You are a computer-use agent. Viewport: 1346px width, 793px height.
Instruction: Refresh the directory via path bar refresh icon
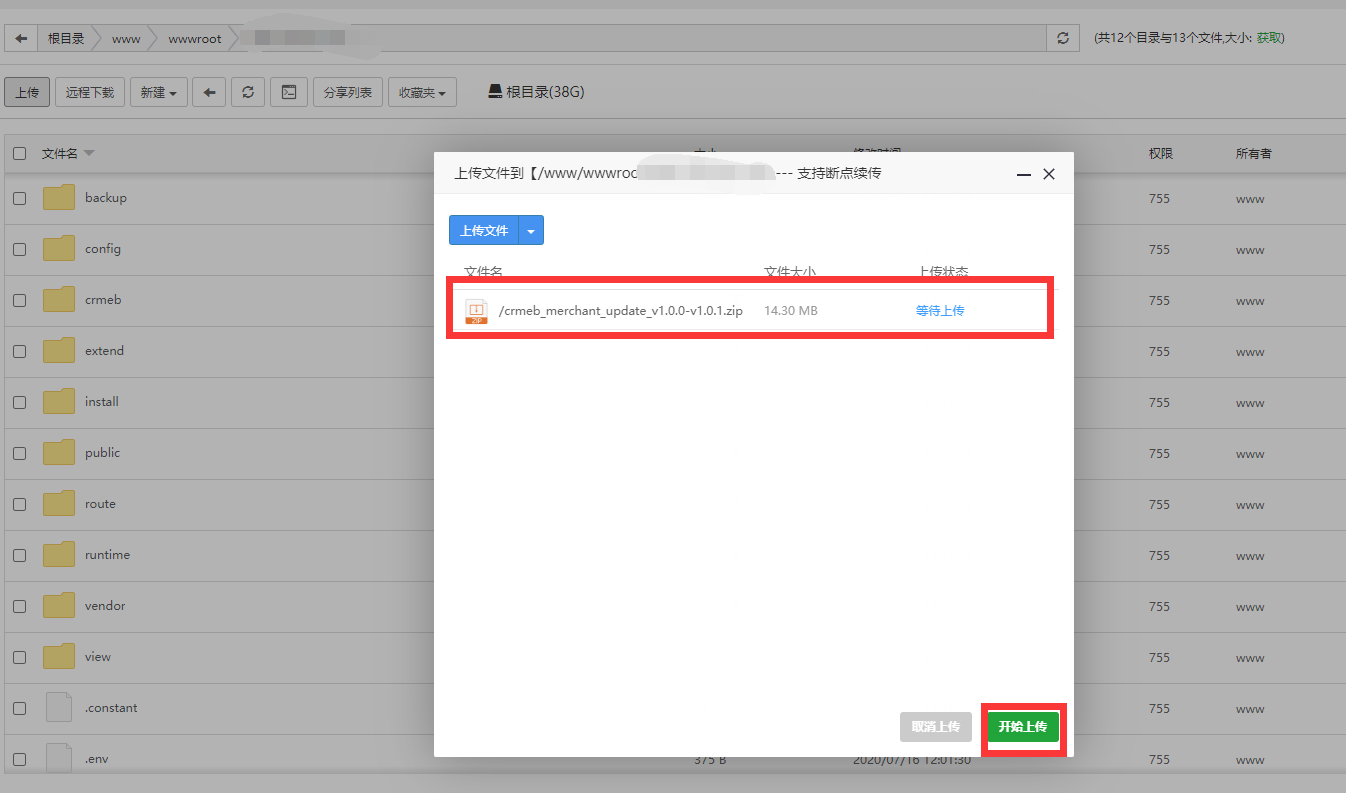click(1063, 38)
